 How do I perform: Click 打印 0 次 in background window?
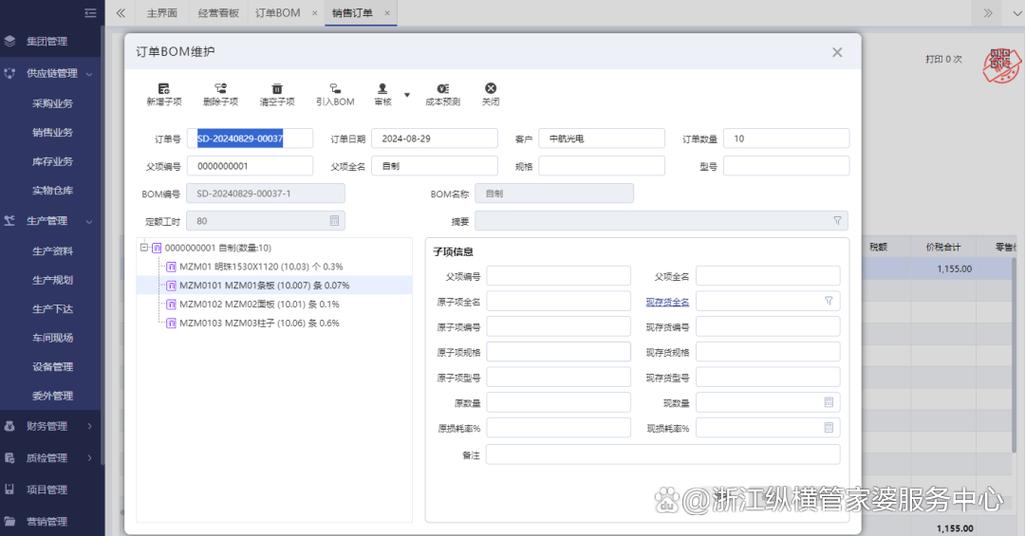click(943, 59)
